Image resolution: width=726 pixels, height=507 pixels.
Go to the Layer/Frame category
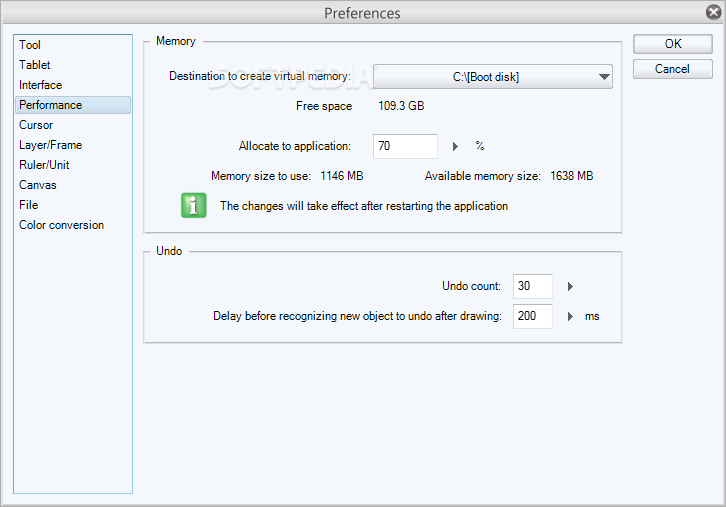click(73, 145)
